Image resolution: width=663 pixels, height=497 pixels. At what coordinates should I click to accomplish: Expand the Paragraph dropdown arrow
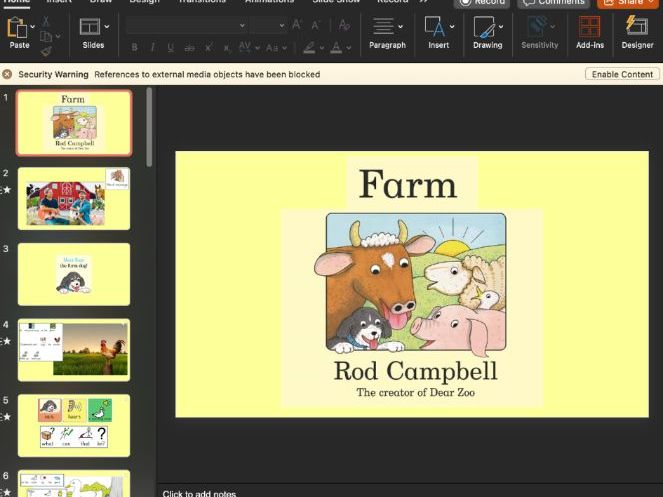pos(400,27)
